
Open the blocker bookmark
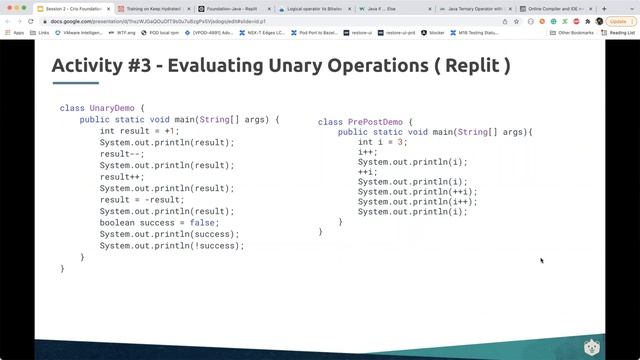432,33
